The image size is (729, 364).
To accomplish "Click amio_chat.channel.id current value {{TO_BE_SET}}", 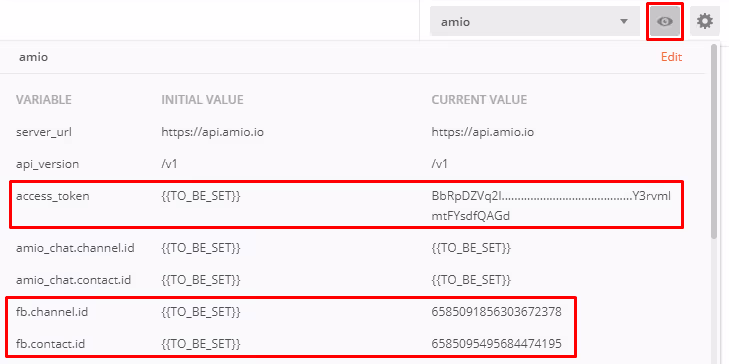I will 471,248.
